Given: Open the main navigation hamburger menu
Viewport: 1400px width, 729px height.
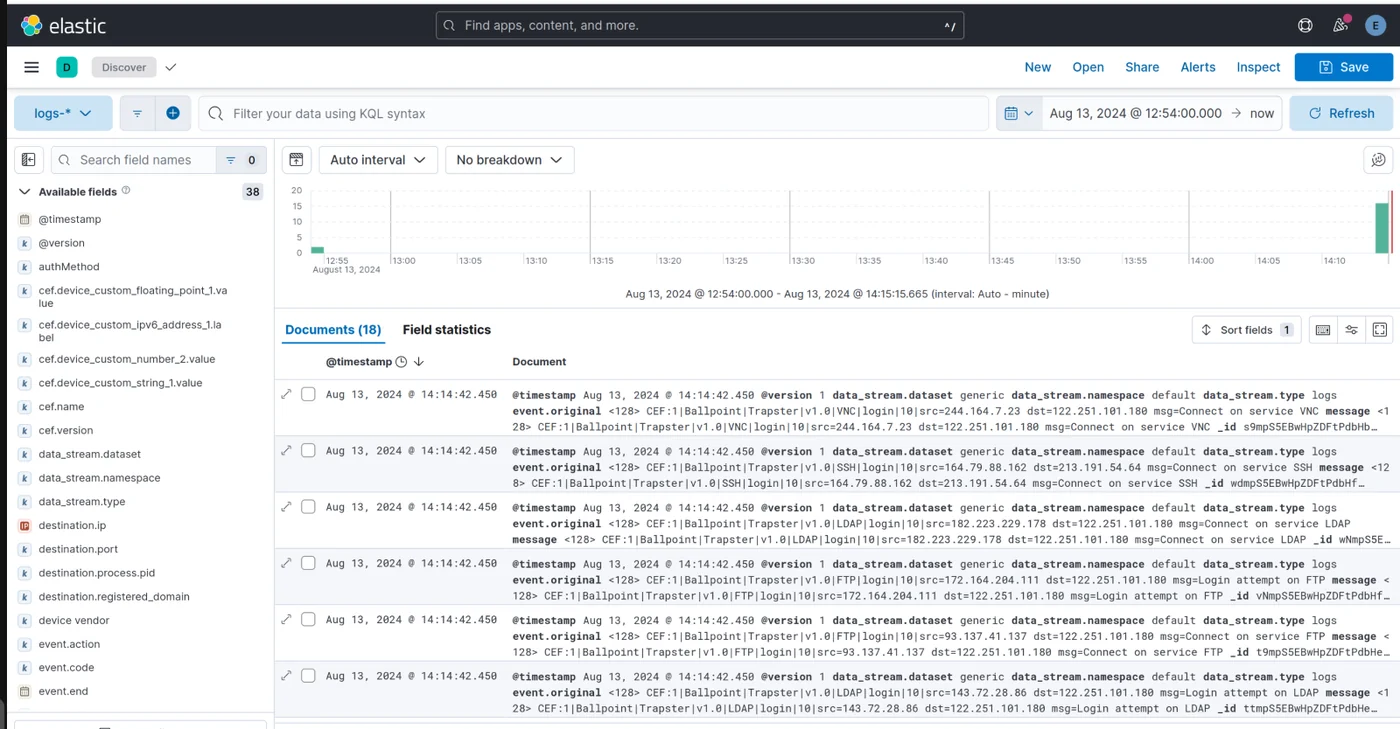Looking at the screenshot, I should click(x=31, y=66).
